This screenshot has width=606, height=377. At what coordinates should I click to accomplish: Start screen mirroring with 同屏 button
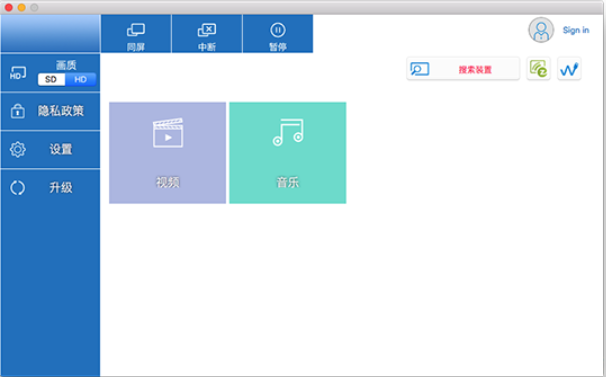(x=136, y=34)
